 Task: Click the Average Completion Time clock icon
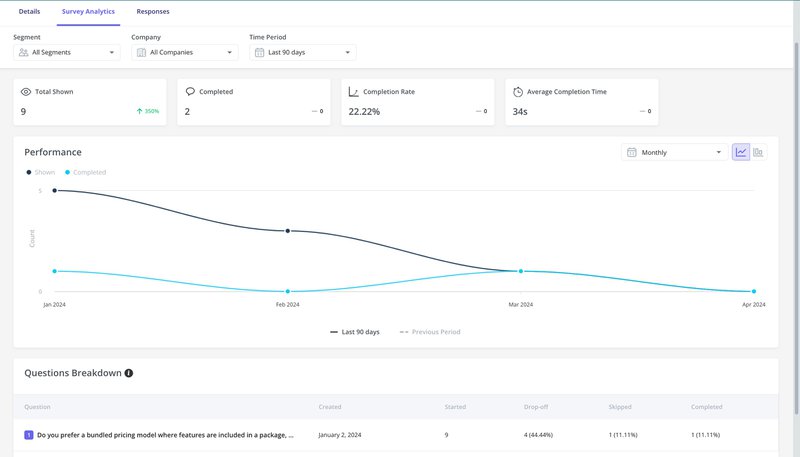point(518,92)
